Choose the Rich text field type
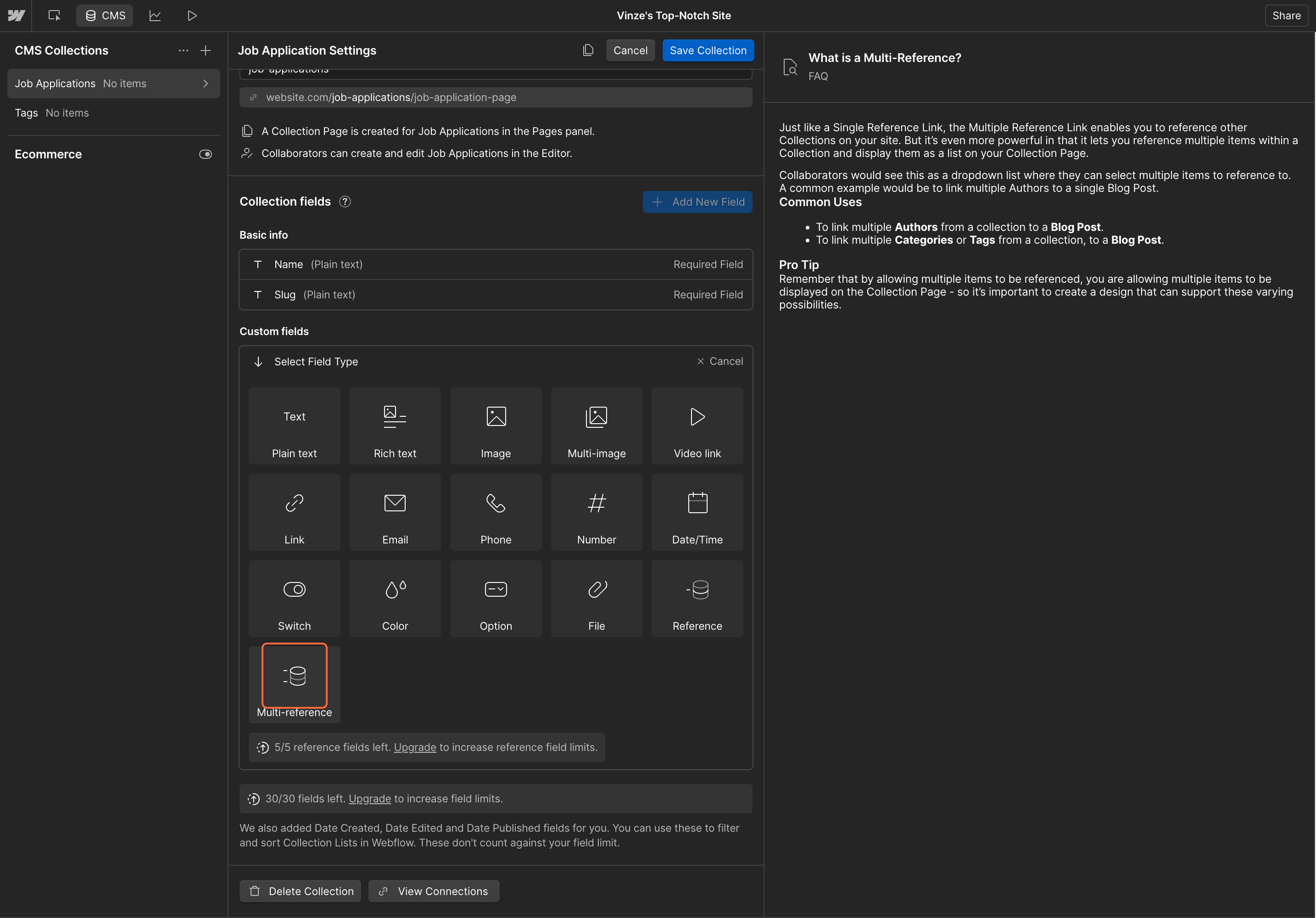The width and height of the screenshot is (1316, 918). [395, 426]
